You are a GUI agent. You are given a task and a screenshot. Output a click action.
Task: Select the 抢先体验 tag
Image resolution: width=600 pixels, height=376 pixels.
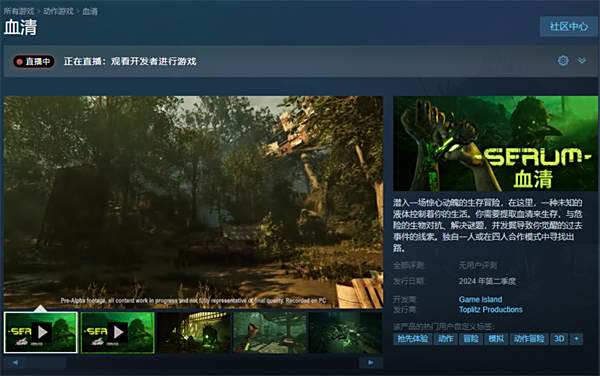click(412, 339)
